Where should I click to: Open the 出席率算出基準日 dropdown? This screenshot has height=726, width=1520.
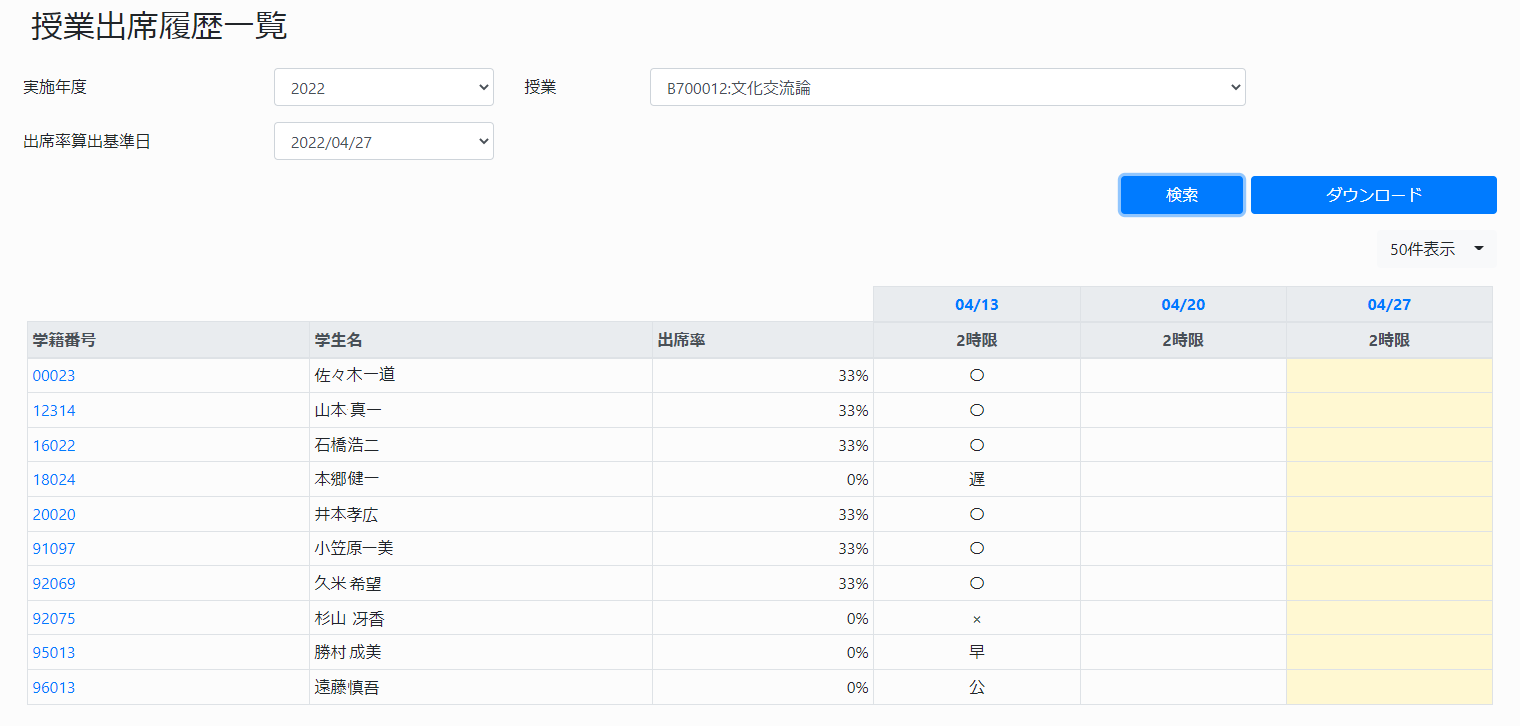(383, 141)
